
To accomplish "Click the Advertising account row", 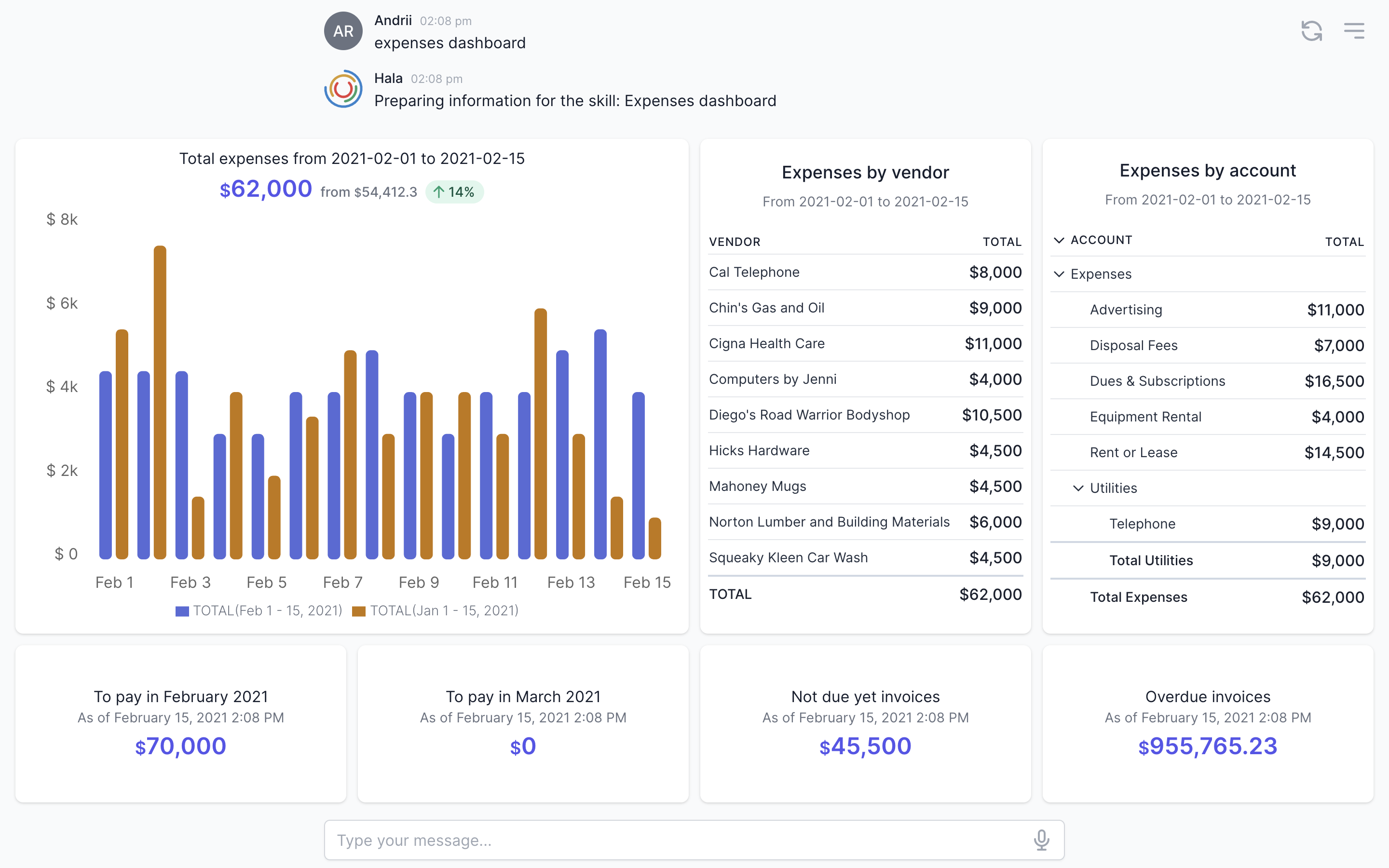I will point(1208,310).
